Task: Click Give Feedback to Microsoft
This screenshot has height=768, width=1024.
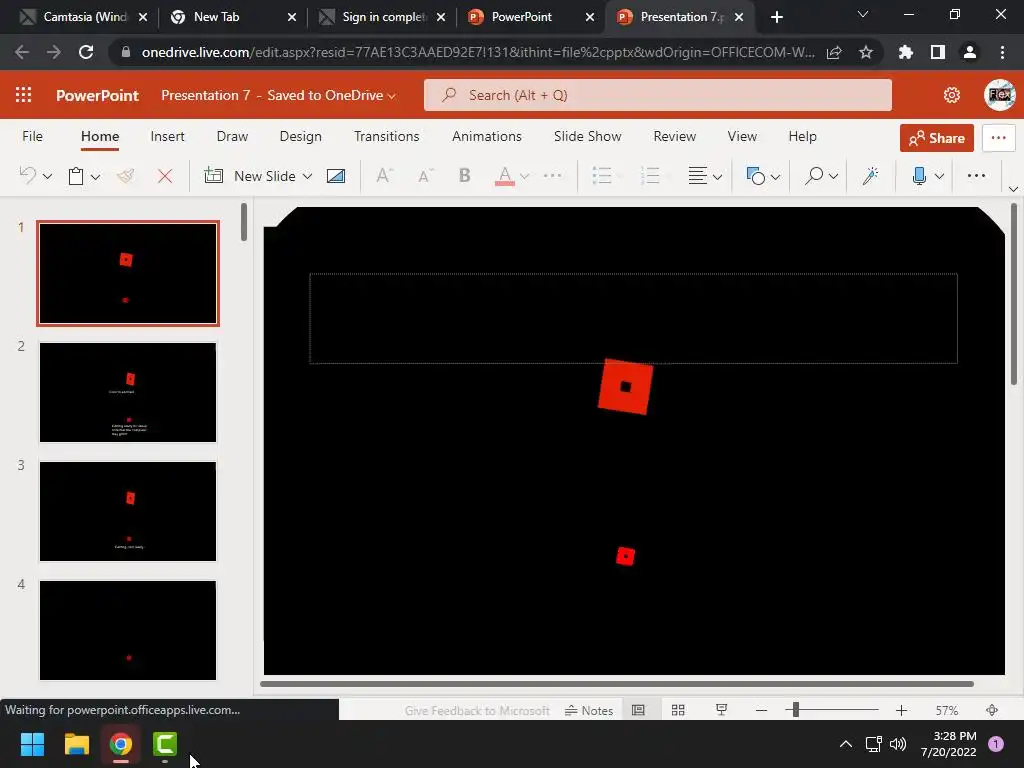Action: (x=477, y=711)
